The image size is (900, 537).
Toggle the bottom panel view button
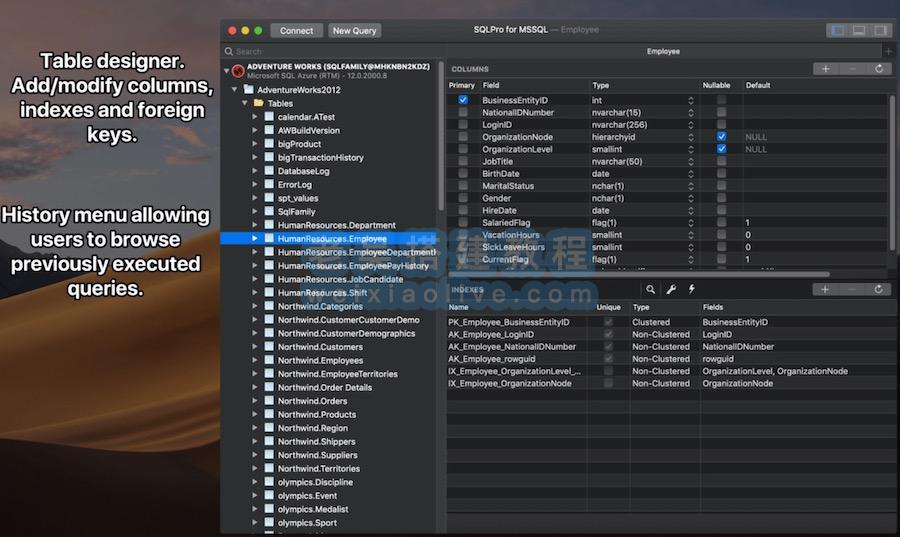(x=859, y=30)
